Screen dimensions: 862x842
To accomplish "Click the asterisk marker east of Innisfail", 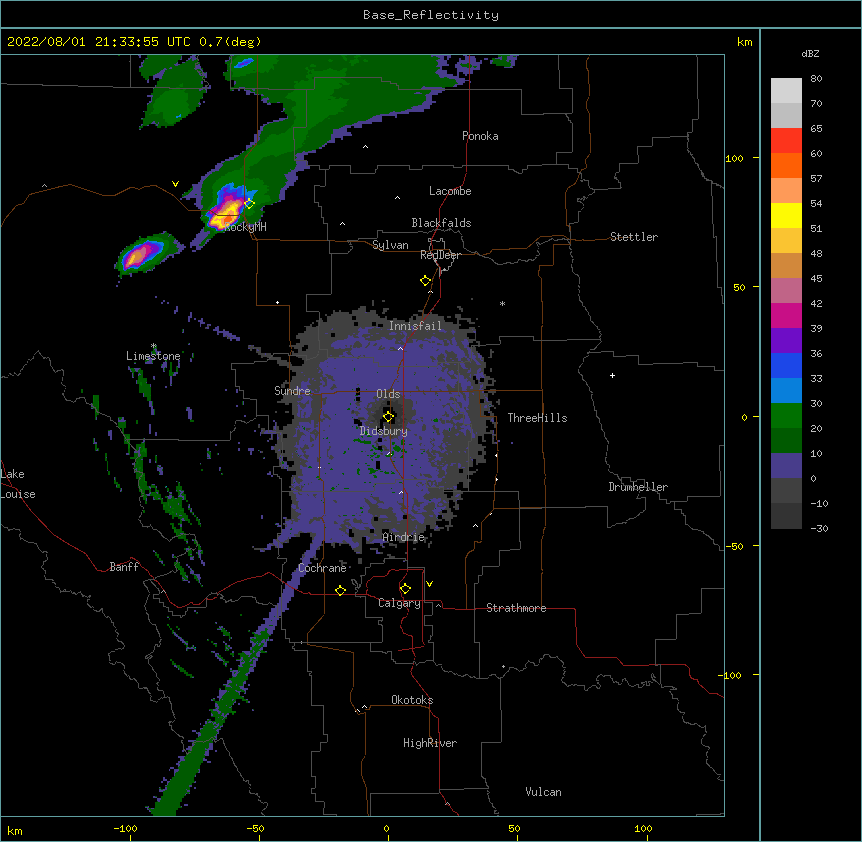I will click(502, 304).
